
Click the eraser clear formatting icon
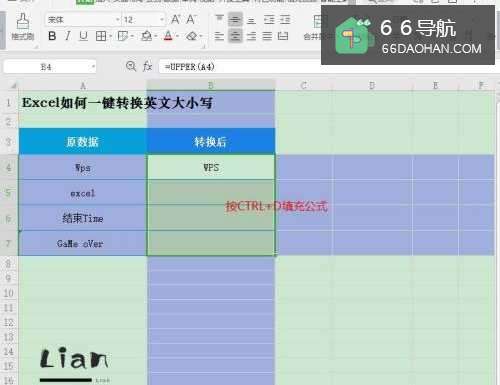click(x=191, y=36)
